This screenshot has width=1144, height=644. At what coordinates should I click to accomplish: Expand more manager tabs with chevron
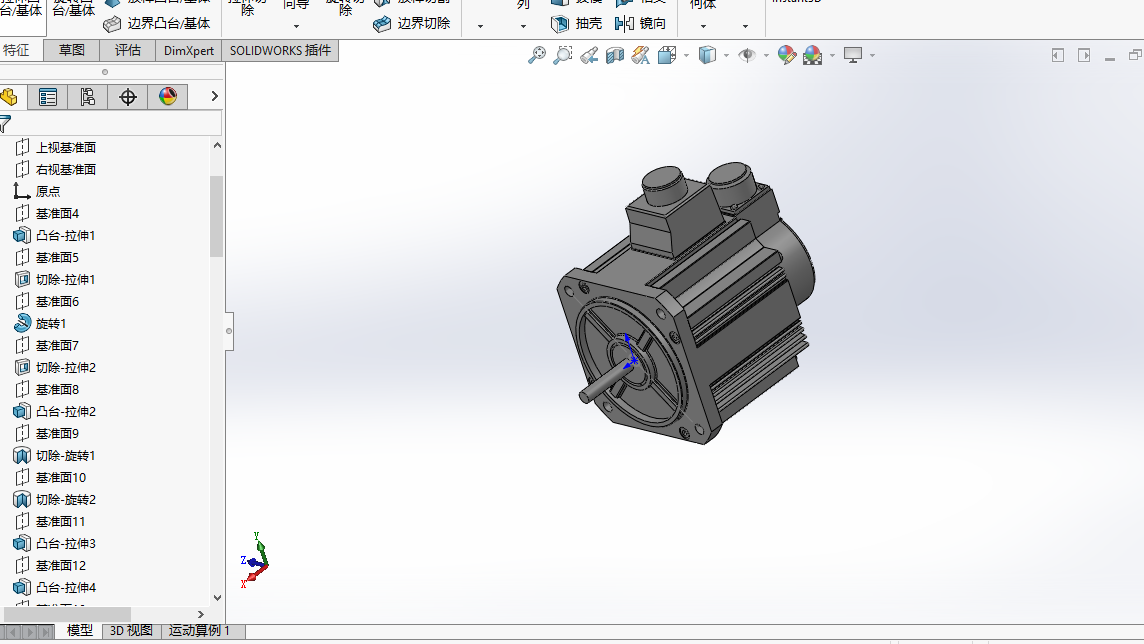(x=214, y=96)
